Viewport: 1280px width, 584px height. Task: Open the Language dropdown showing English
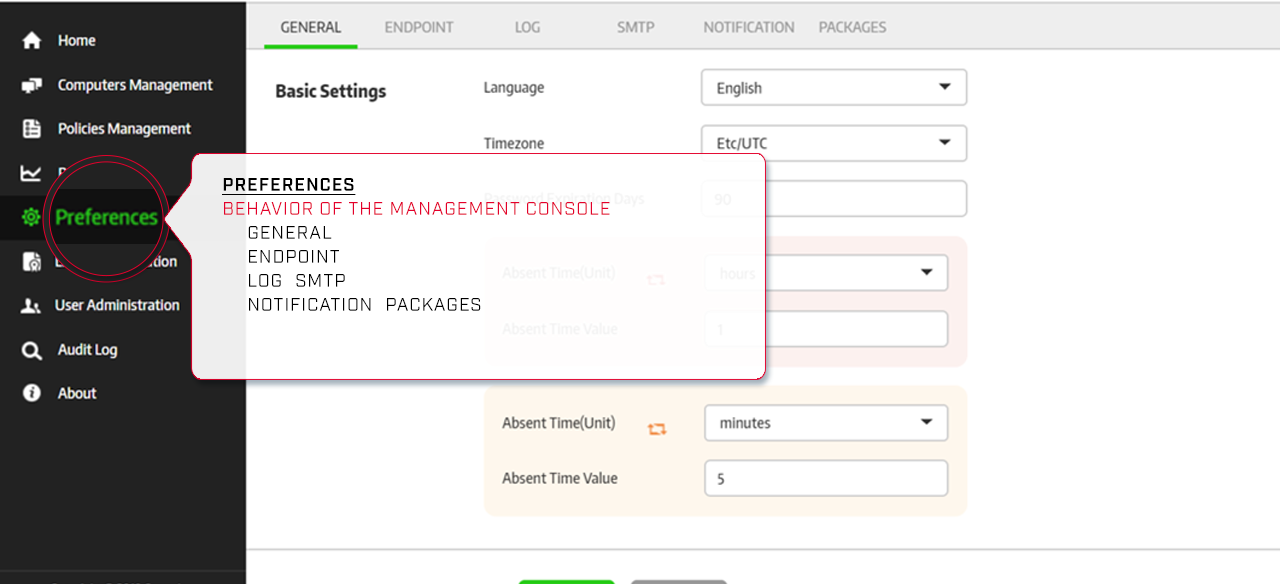point(834,87)
